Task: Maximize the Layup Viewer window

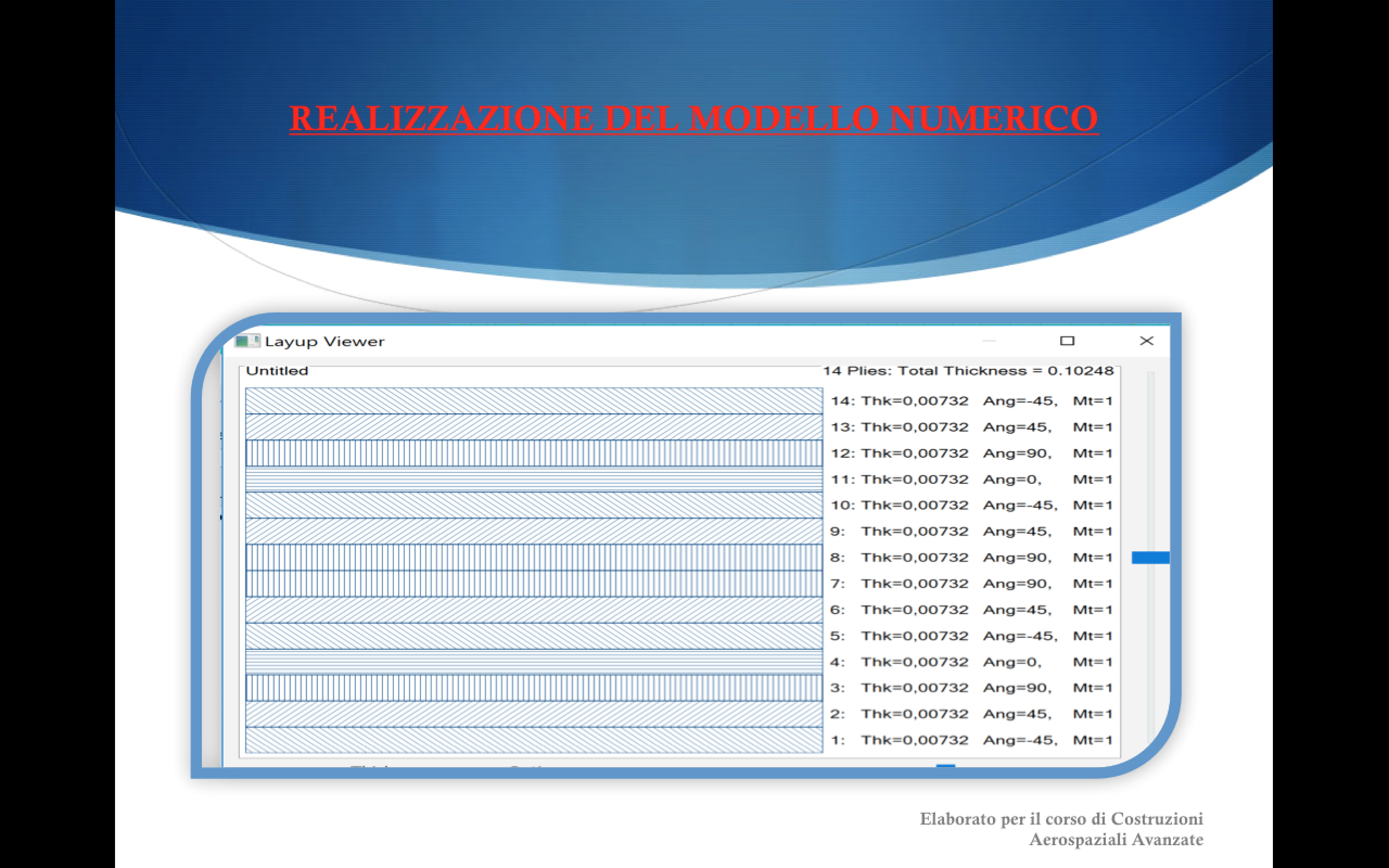Action: point(1067,341)
